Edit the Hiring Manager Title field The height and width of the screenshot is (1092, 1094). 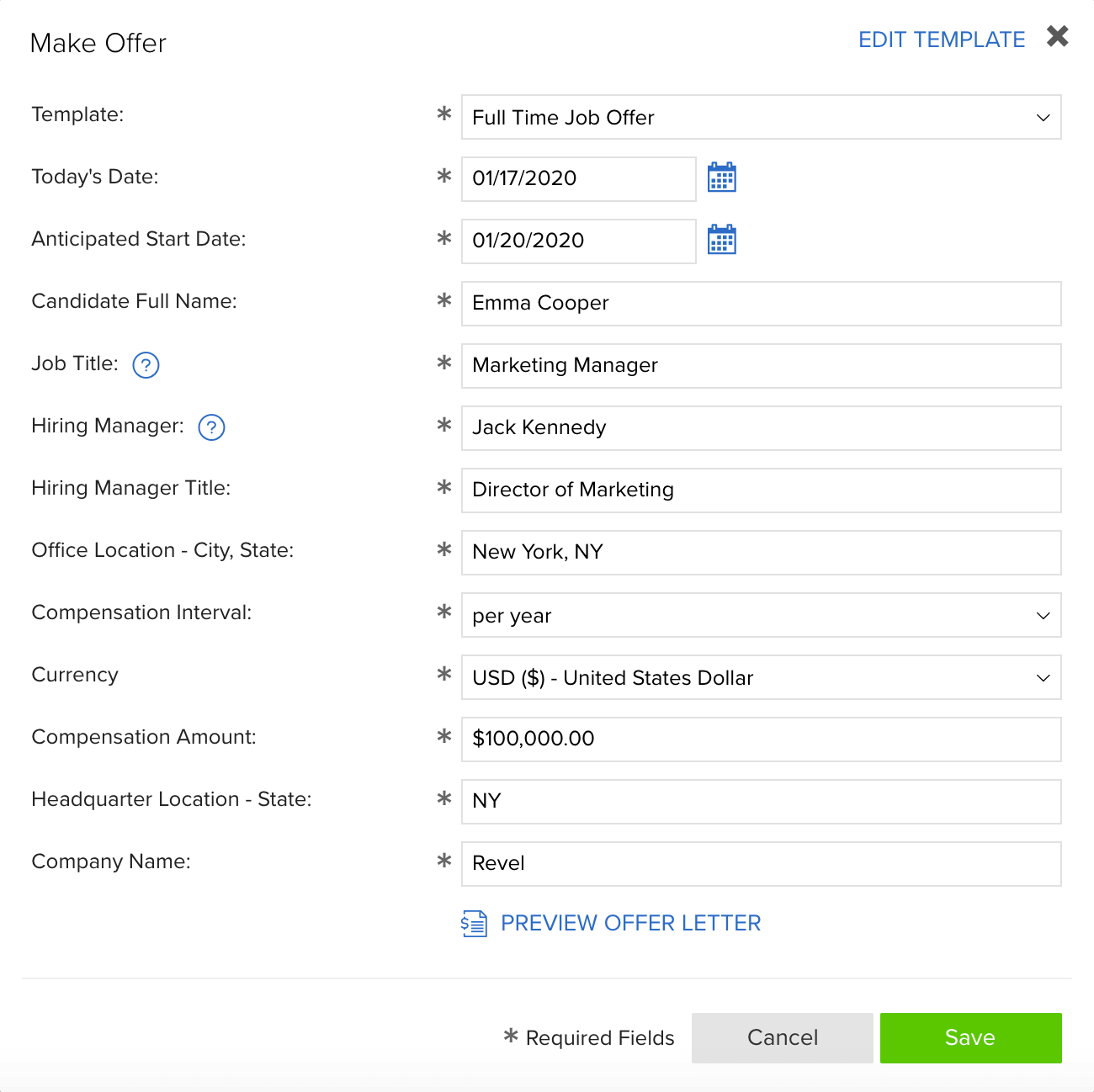[762, 490]
